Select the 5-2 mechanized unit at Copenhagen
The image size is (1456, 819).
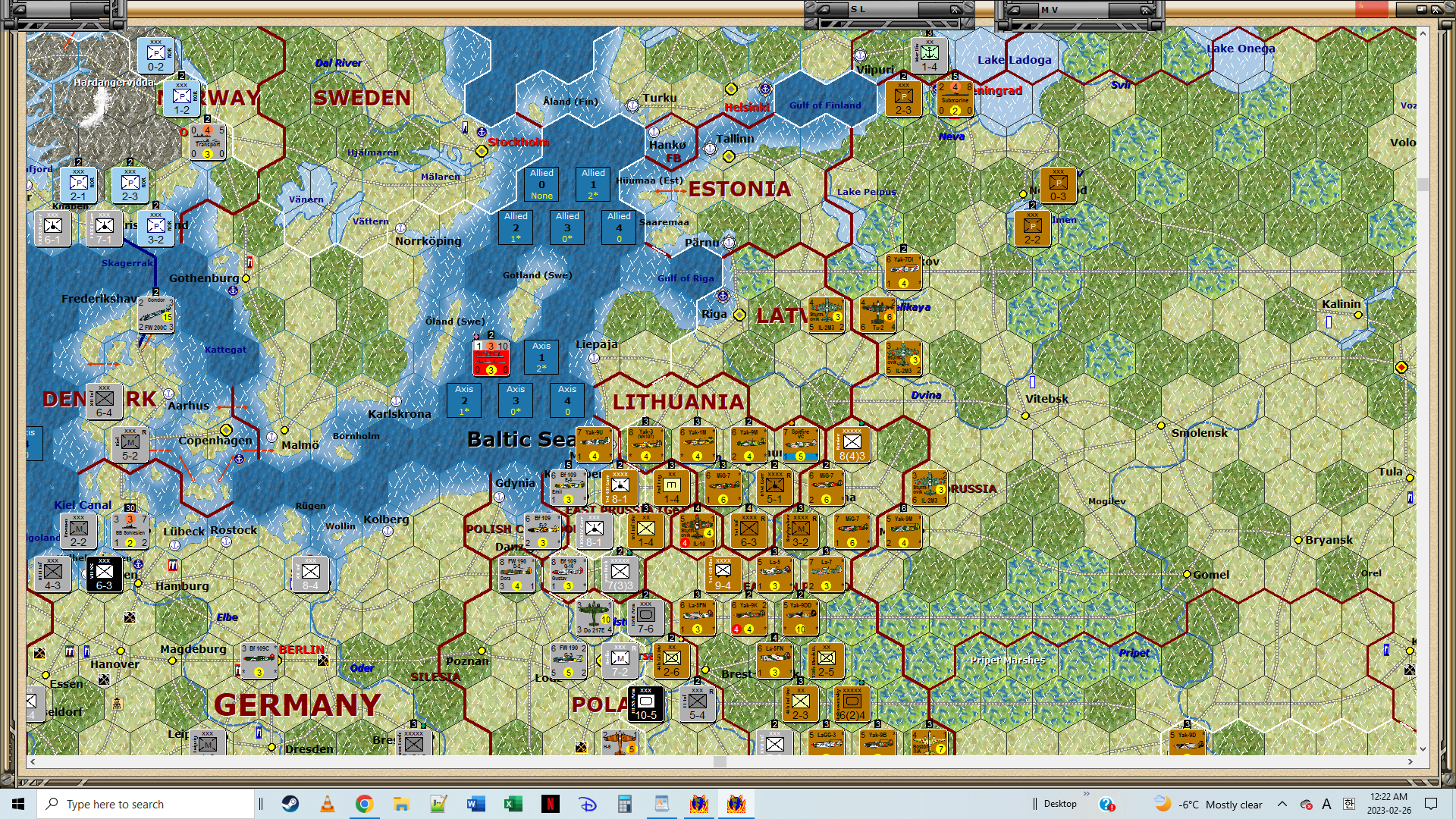tap(130, 444)
